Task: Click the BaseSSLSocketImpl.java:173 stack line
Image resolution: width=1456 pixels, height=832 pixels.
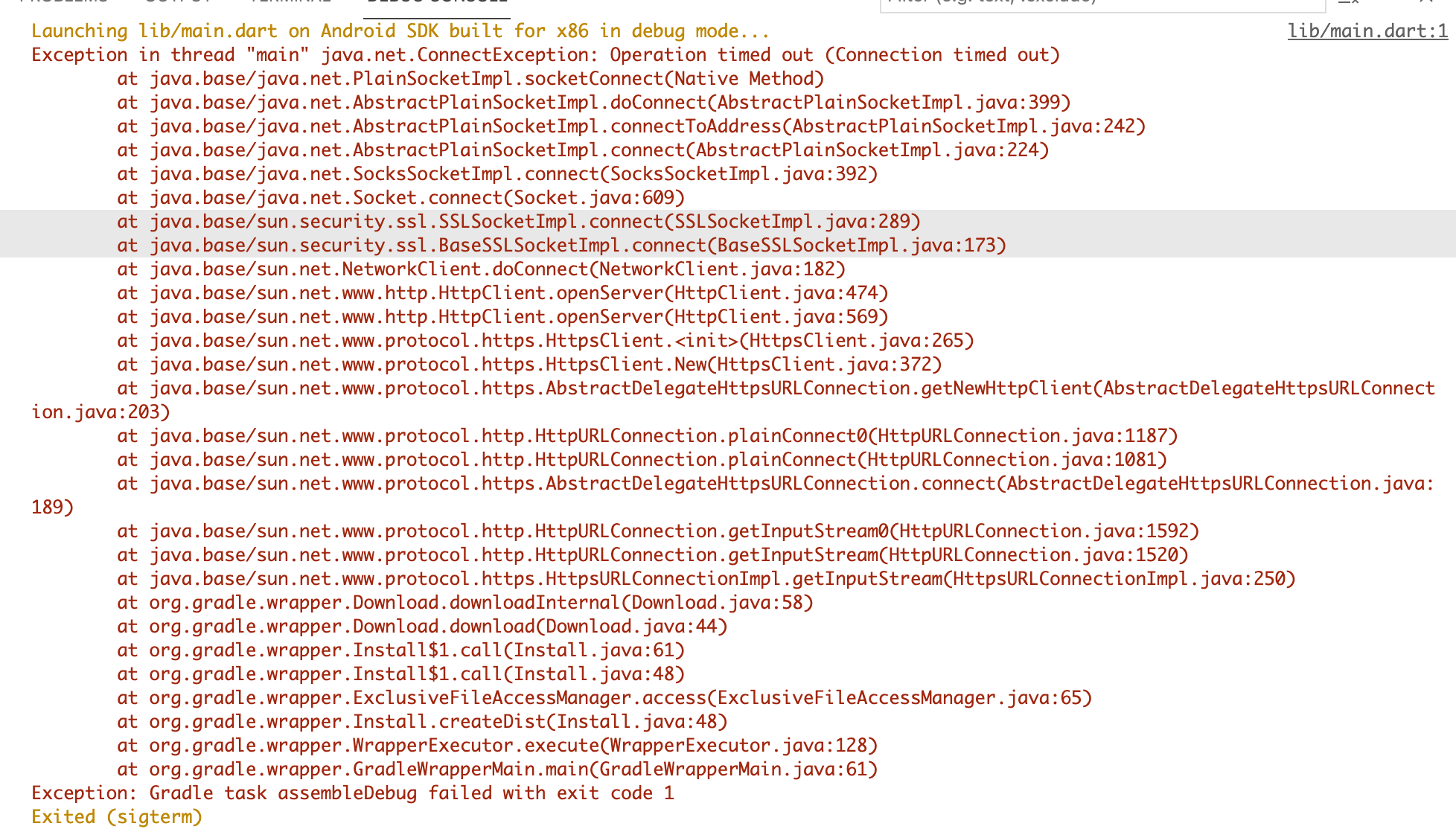Action: coord(562,246)
